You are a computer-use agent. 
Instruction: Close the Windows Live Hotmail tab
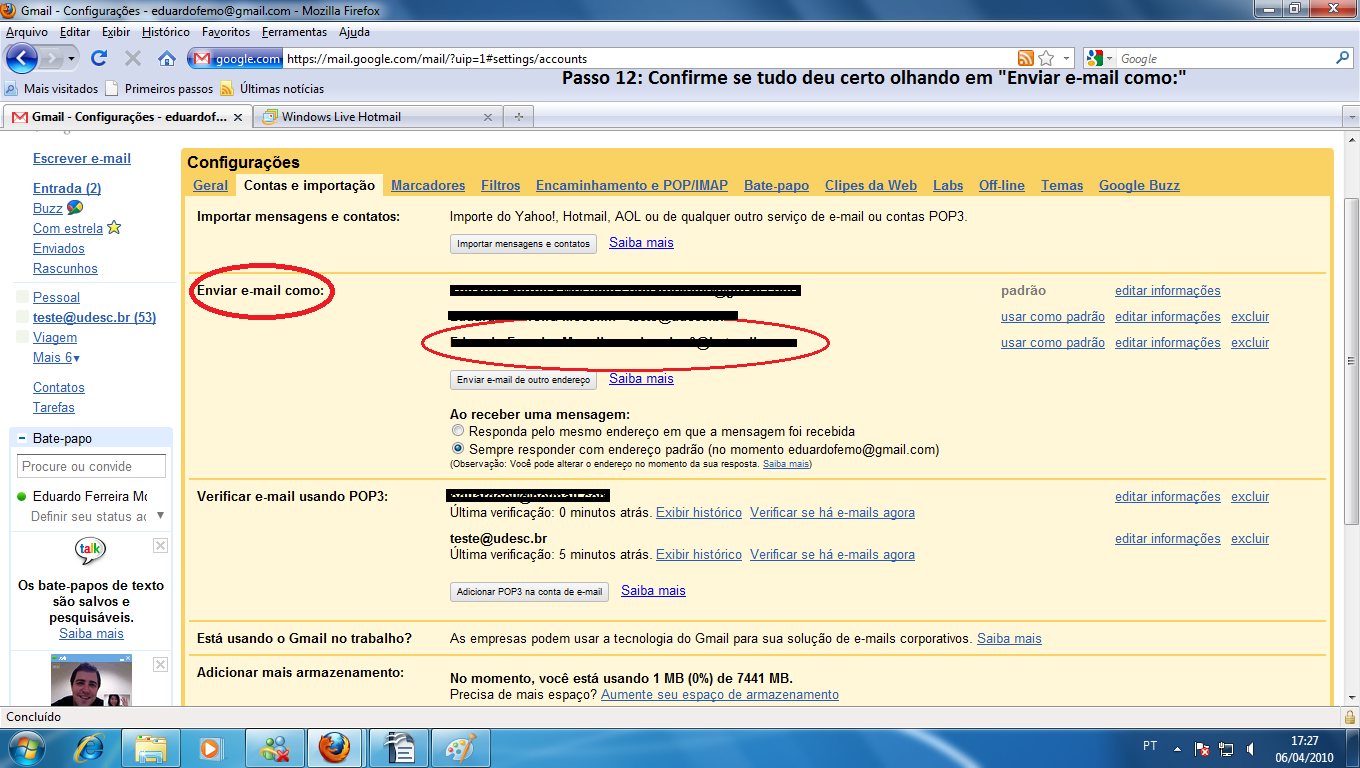[x=488, y=117]
